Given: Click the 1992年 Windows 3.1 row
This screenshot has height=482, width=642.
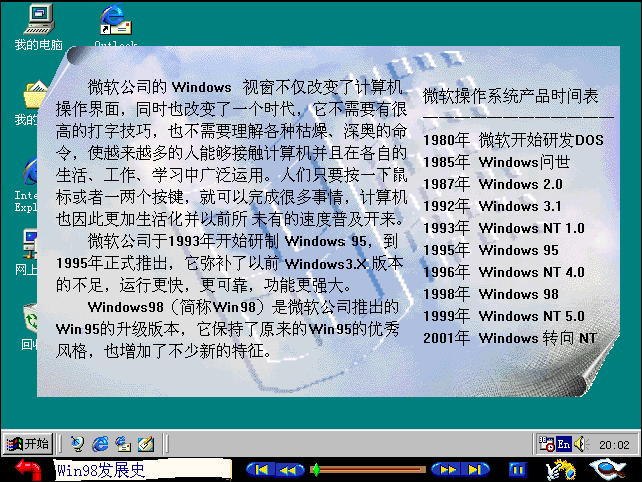Looking at the screenshot, I should (492, 206).
